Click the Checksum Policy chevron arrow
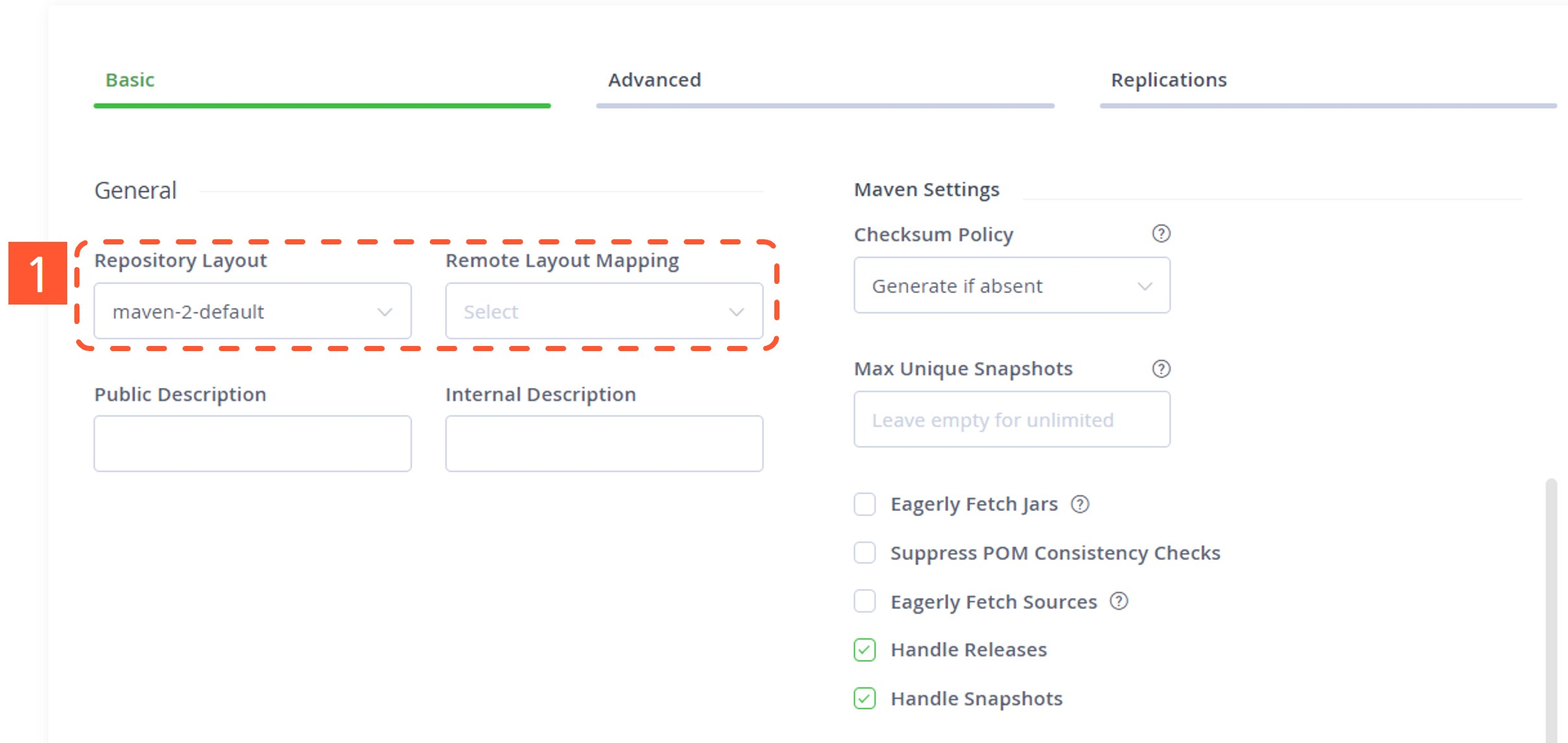The height and width of the screenshot is (743, 1568). click(x=1145, y=286)
